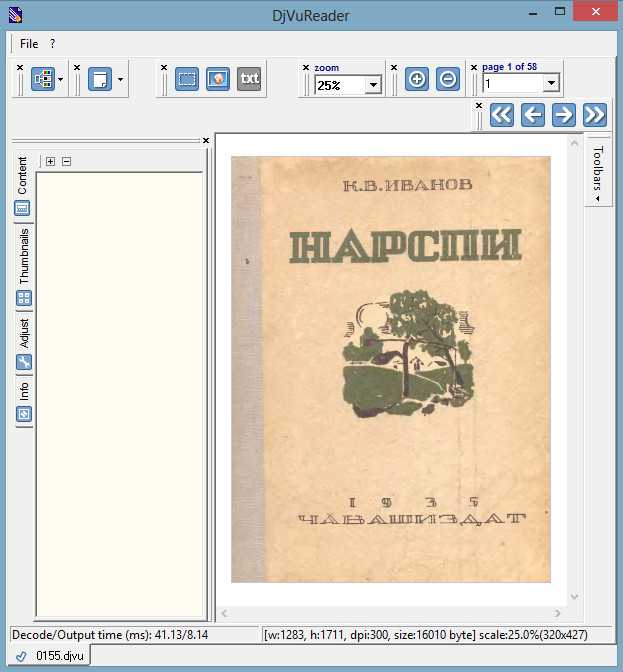Close the navigation arrows toolbar
Viewport: 623px width, 672px height.
click(479, 105)
